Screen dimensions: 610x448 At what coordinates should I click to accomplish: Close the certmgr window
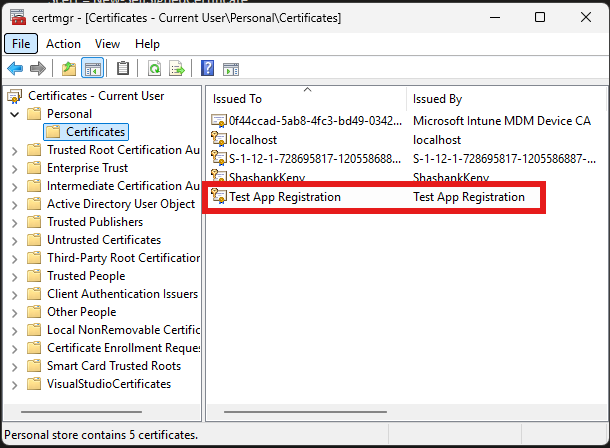pyautogui.click(x=585, y=18)
